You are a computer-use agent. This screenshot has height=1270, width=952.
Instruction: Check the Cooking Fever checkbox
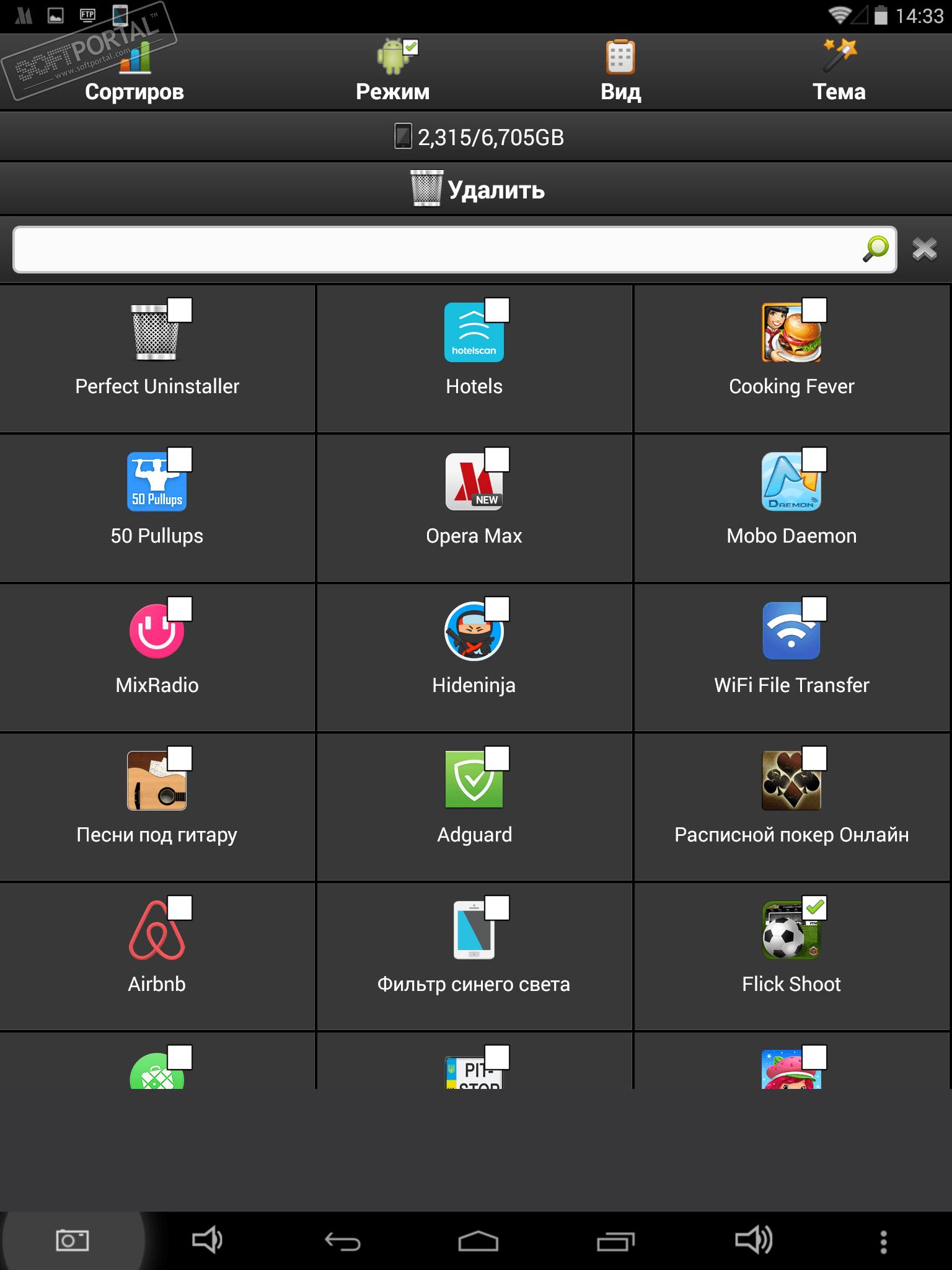tap(814, 310)
